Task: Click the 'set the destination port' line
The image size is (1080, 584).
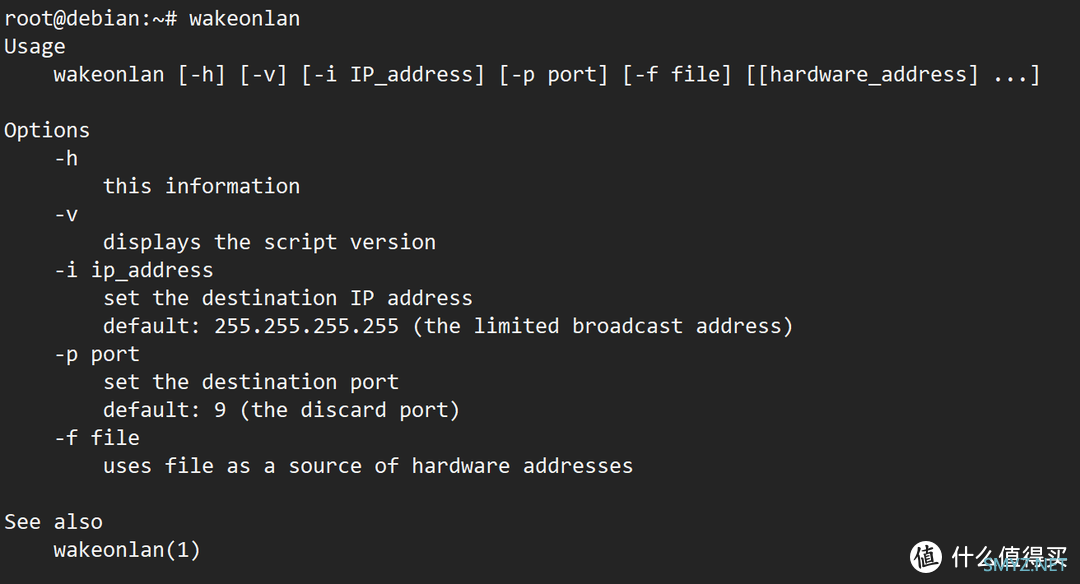Action: coord(251,382)
